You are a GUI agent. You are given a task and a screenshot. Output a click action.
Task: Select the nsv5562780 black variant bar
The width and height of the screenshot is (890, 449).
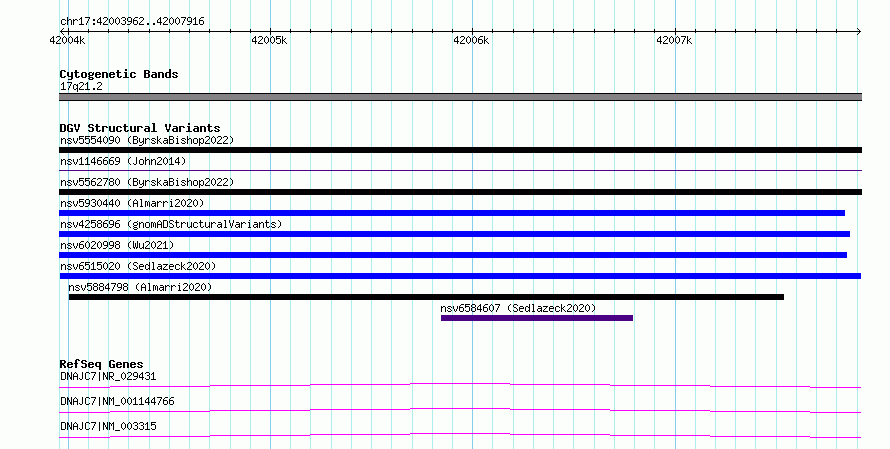pyautogui.click(x=460, y=192)
